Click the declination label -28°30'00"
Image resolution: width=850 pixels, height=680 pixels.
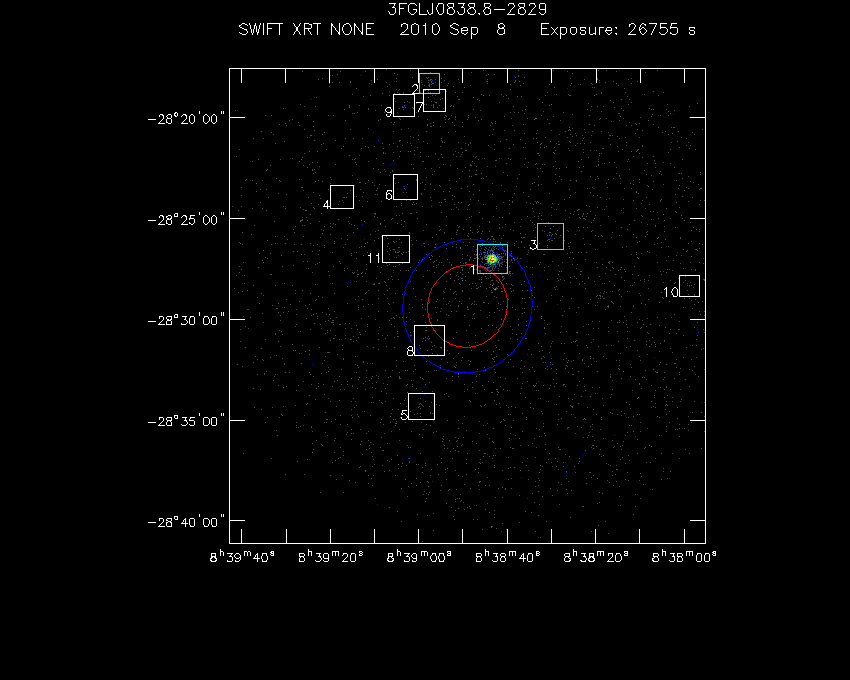pos(186,320)
